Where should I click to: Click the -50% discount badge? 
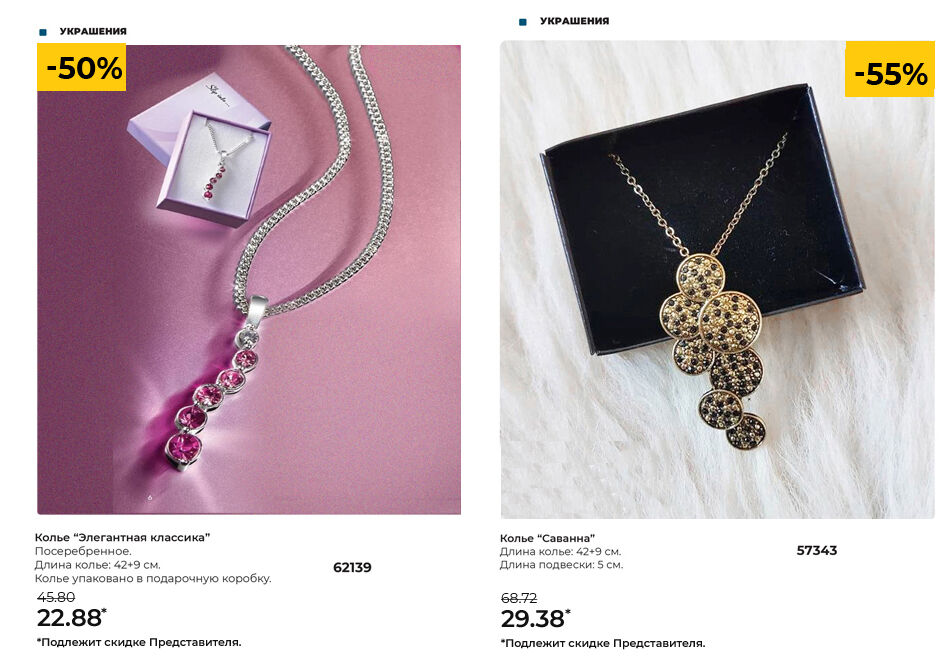pos(82,68)
